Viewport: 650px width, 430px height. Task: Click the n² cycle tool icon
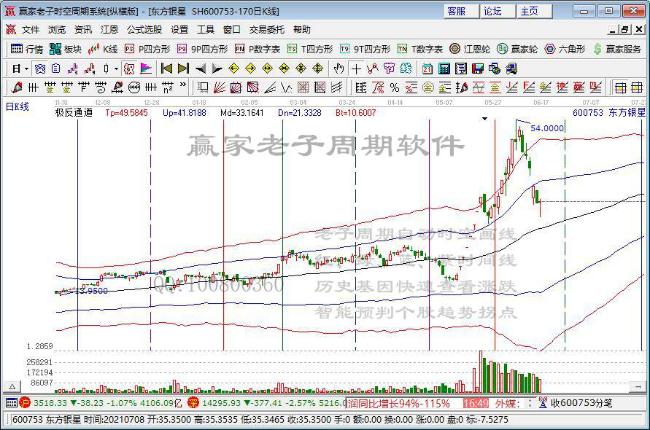coord(167,87)
